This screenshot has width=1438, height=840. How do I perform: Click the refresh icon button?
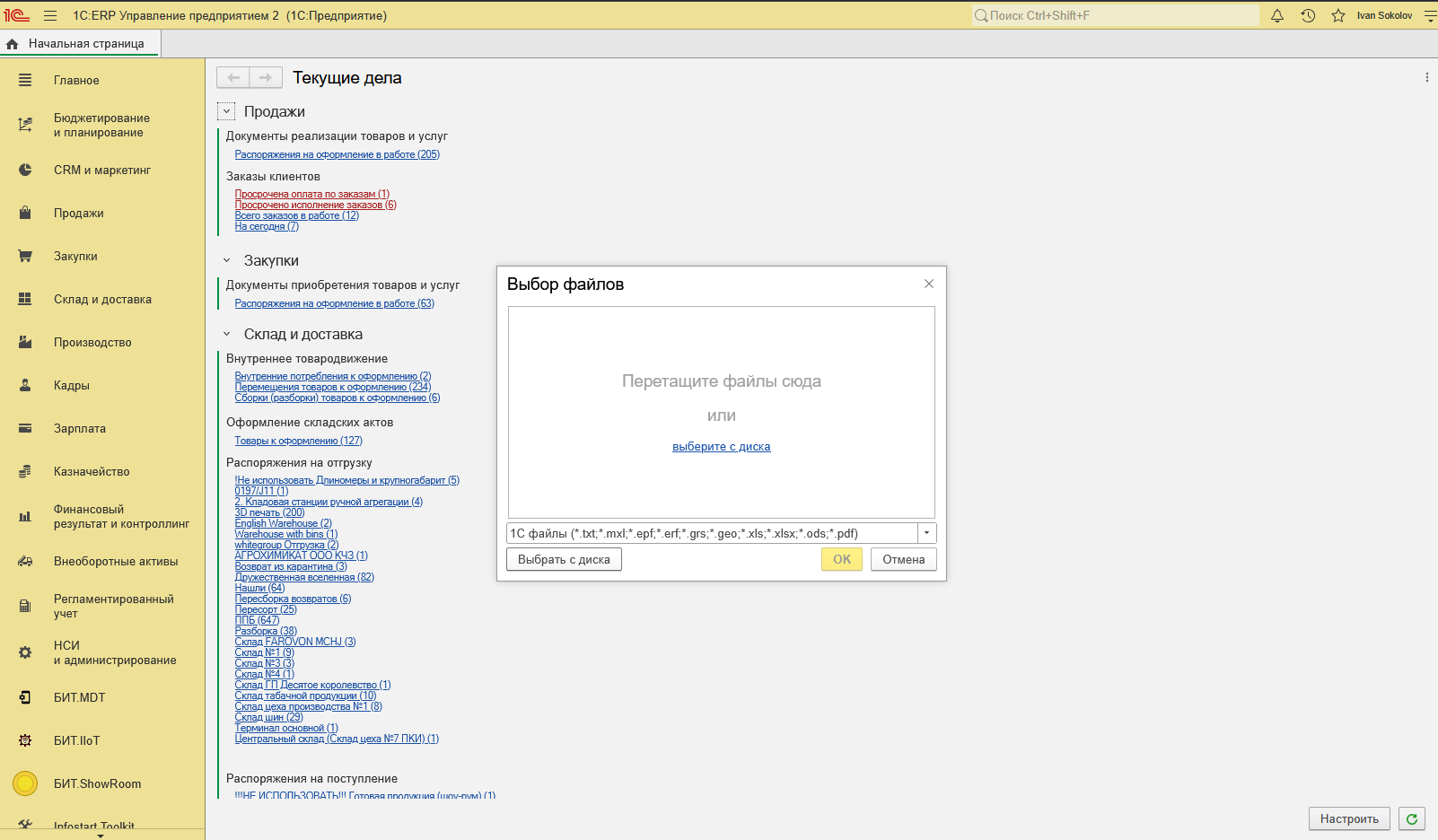click(x=1412, y=818)
